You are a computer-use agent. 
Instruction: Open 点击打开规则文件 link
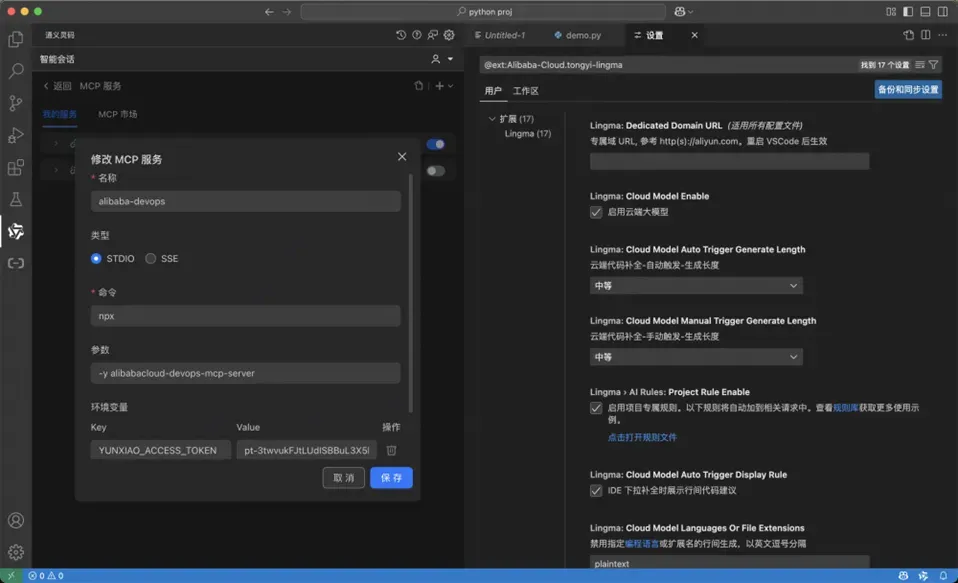tap(642, 438)
